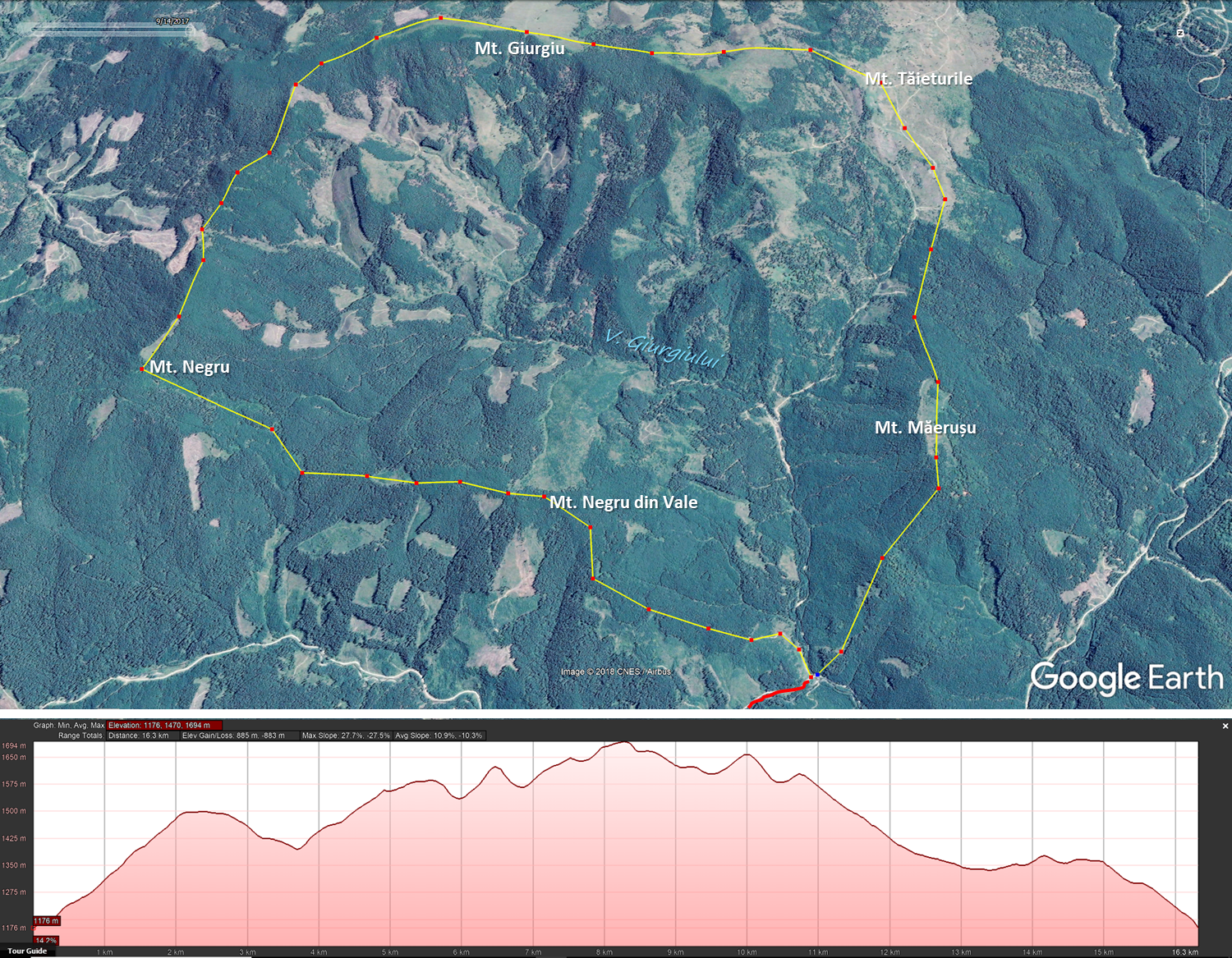Click the Mt. Giurgiu placemark label
The height and width of the screenshot is (958, 1232).
(519, 48)
